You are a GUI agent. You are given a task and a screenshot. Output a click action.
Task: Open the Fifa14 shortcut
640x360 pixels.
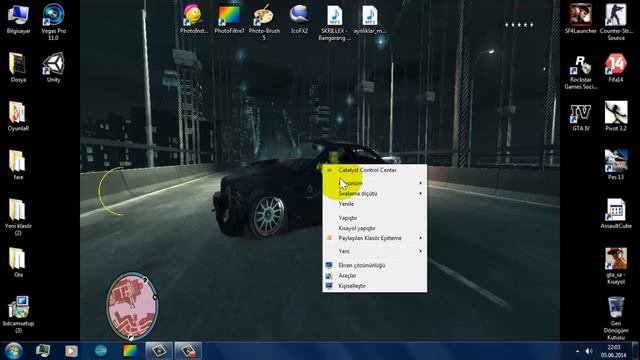(616, 67)
